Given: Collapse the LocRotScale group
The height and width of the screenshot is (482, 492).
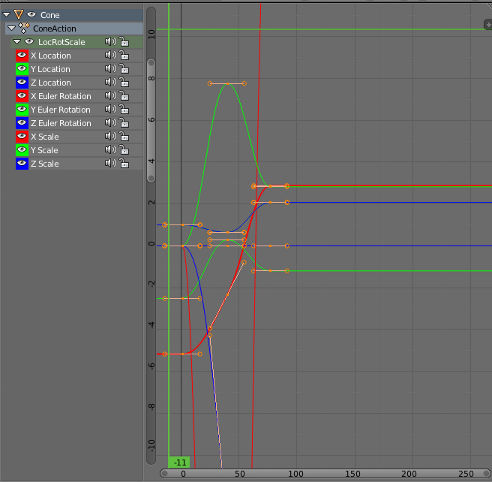Looking at the screenshot, I should (x=17, y=42).
